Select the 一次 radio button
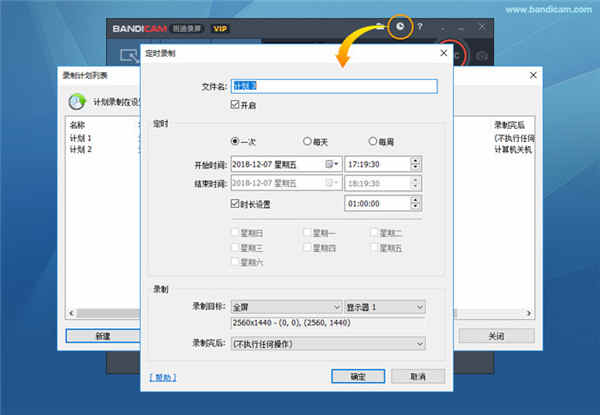This screenshot has height=415, width=600. (235, 141)
